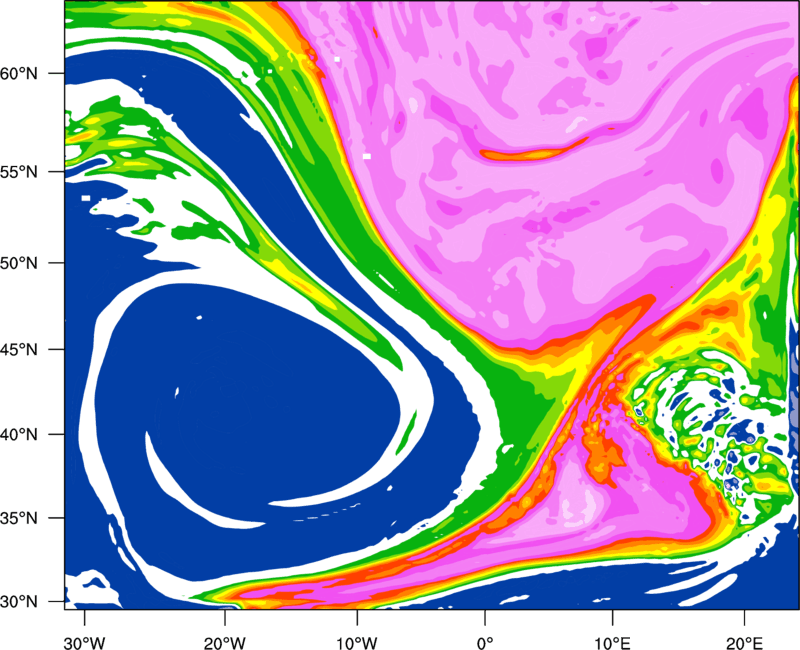Screen dimensions: 800x650
Task: Click the 30°W longitude label
Action: (85, 643)
